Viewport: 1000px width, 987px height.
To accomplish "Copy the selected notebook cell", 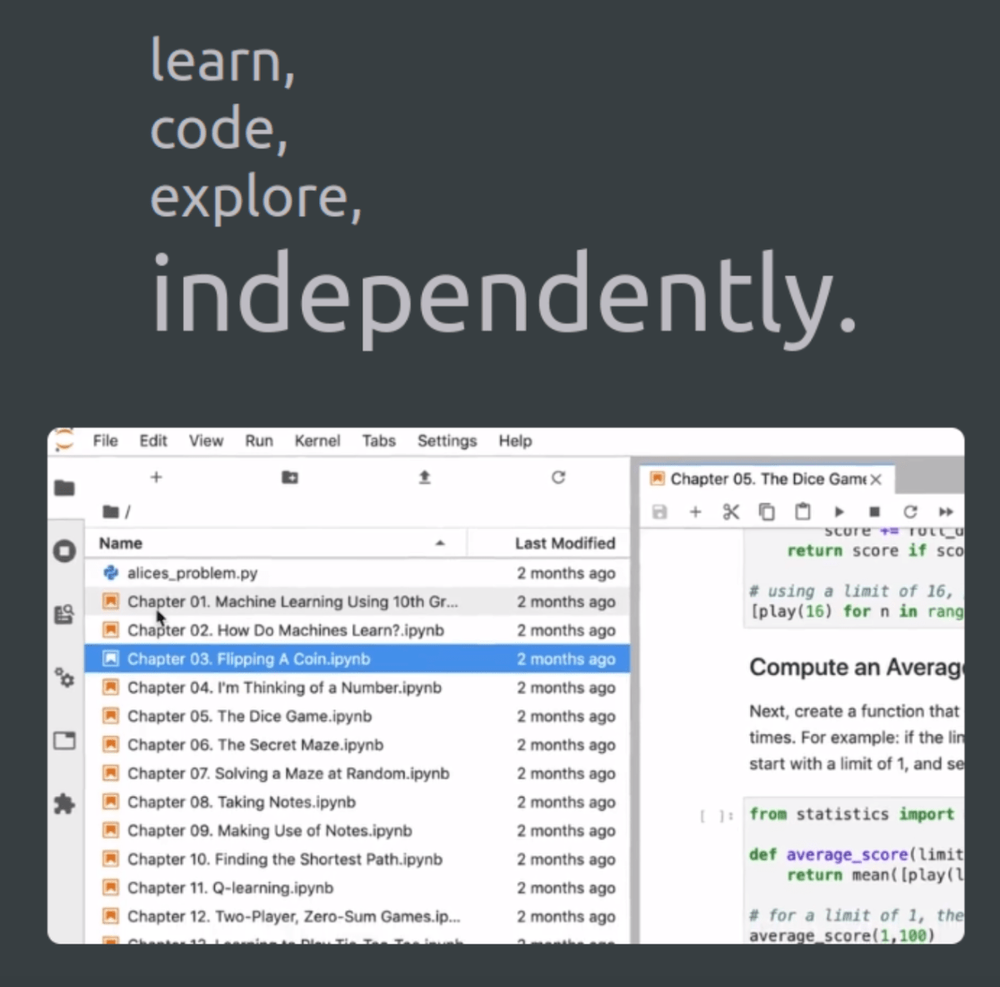I will point(767,511).
